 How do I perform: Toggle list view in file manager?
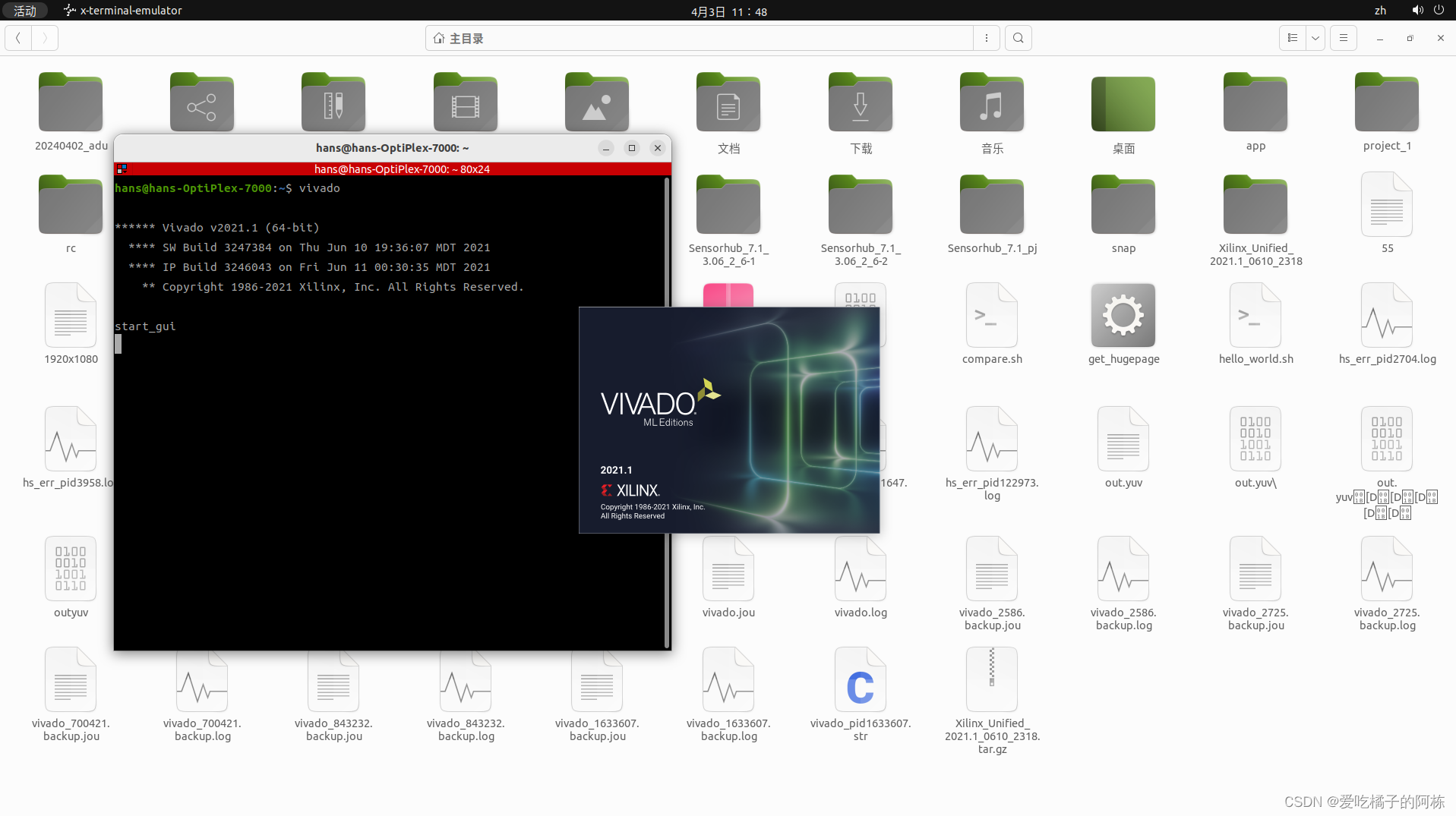pyautogui.click(x=1292, y=38)
